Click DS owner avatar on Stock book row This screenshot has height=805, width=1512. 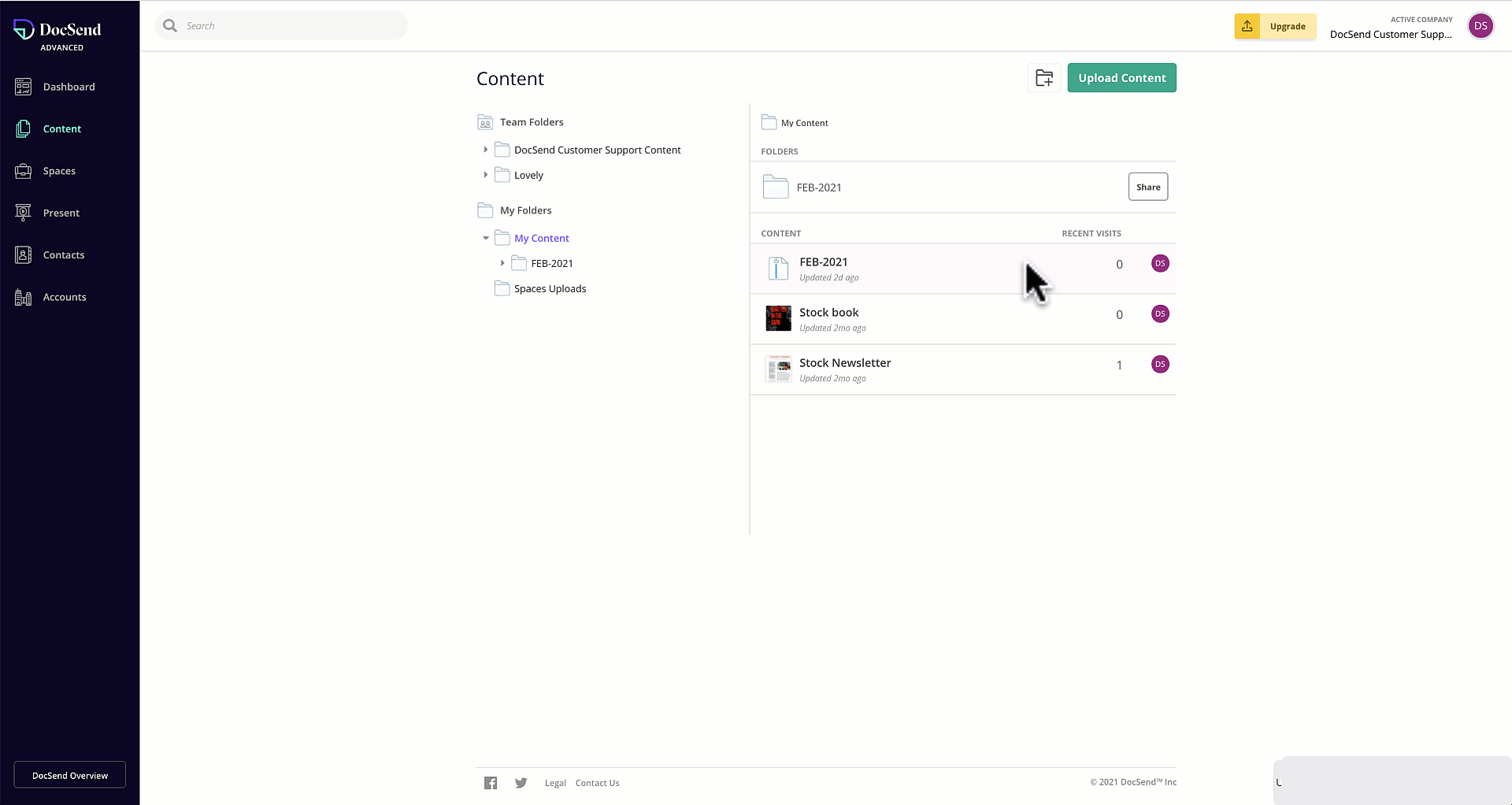click(x=1160, y=313)
